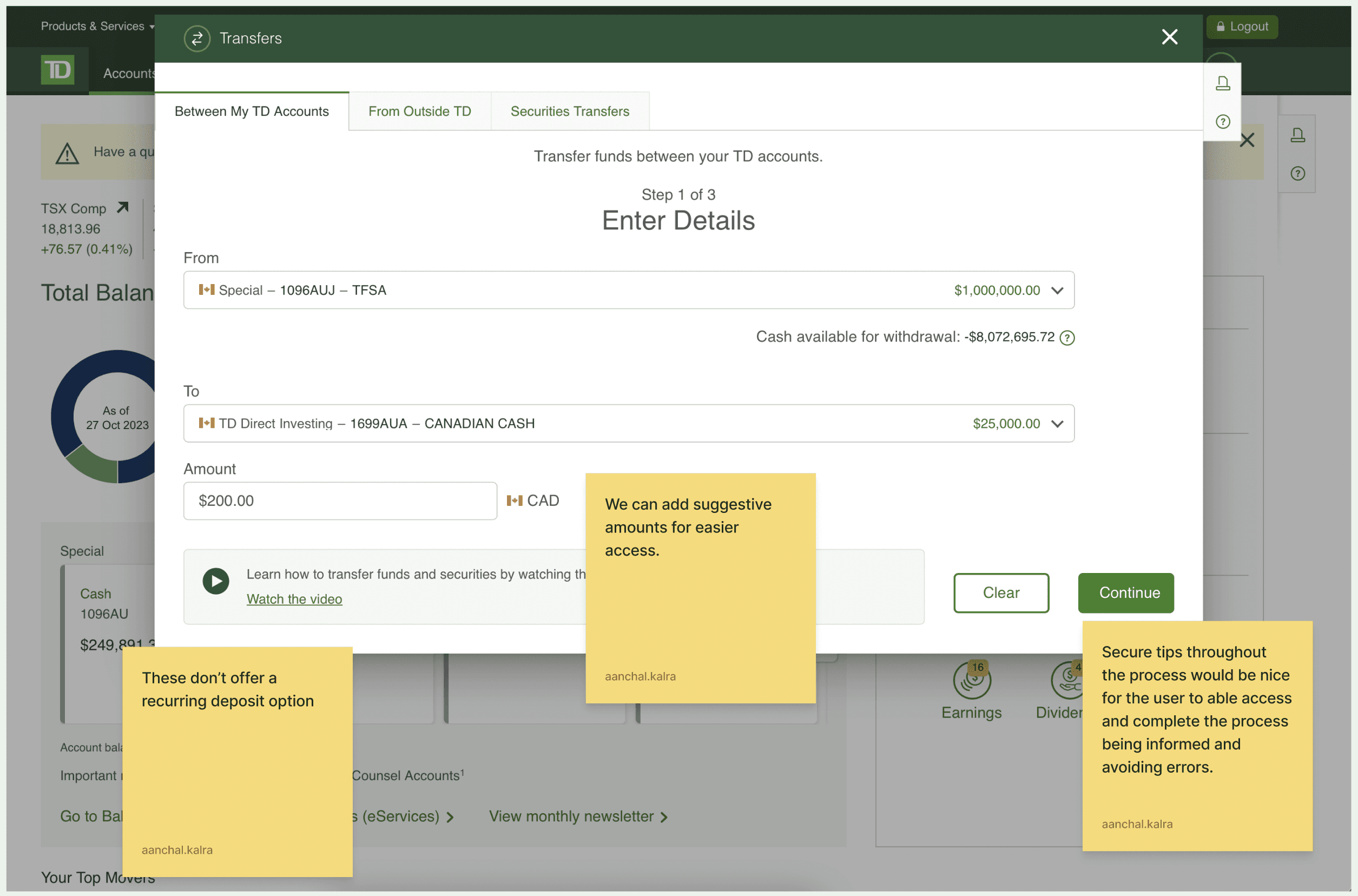Image resolution: width=1358 pixels, height=896 pixels.
Task: Open the Watch the video link
Action: [x=294, y=599]
